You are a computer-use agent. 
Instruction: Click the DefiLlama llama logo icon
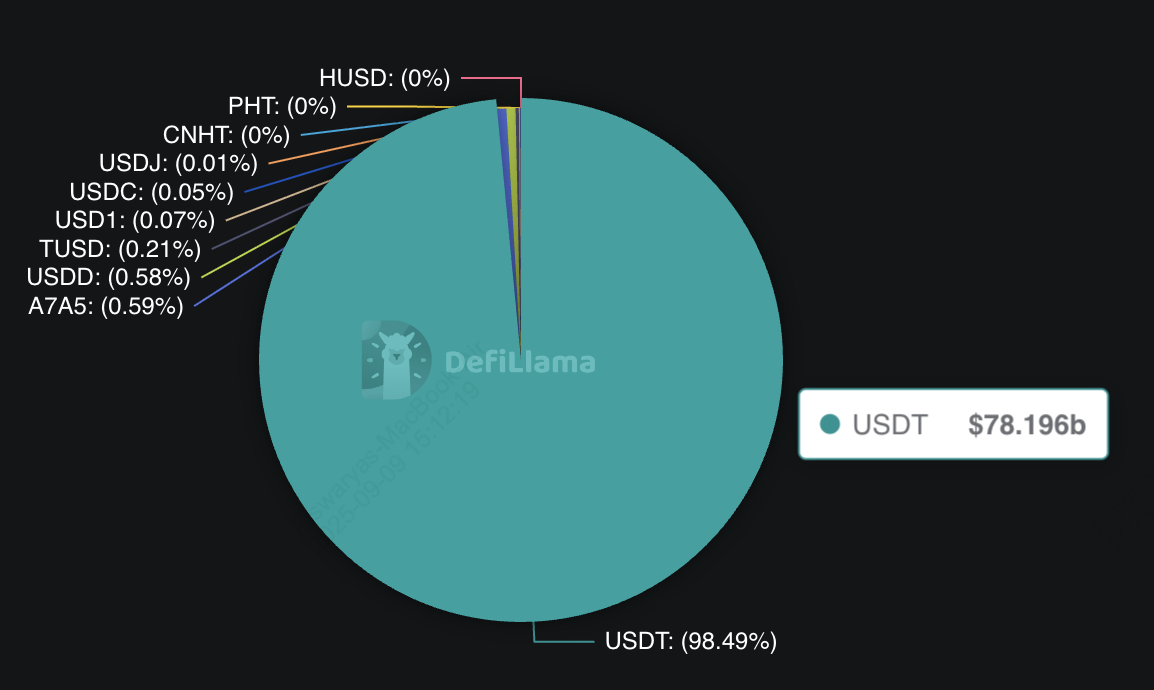coord(396,361)
